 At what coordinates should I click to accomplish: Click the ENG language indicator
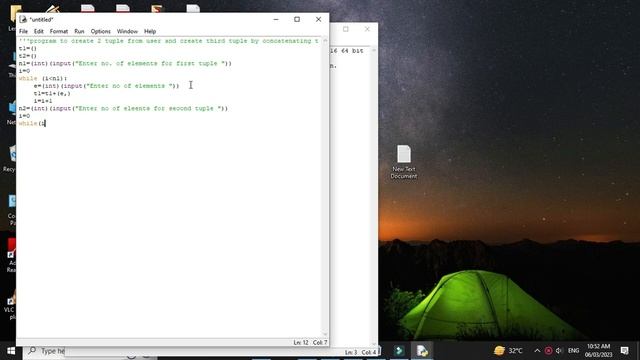coord(573,351)
